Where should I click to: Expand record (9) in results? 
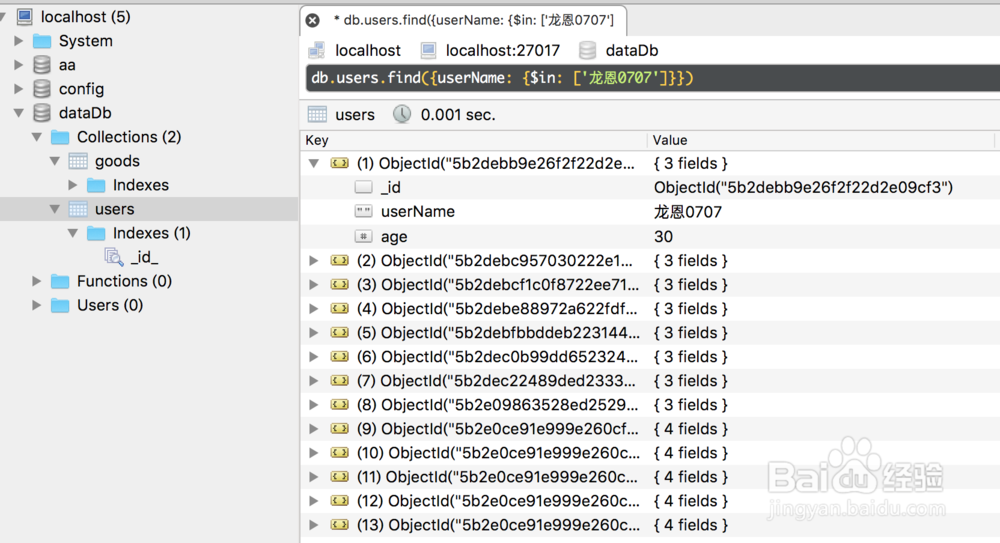(314, 429)
